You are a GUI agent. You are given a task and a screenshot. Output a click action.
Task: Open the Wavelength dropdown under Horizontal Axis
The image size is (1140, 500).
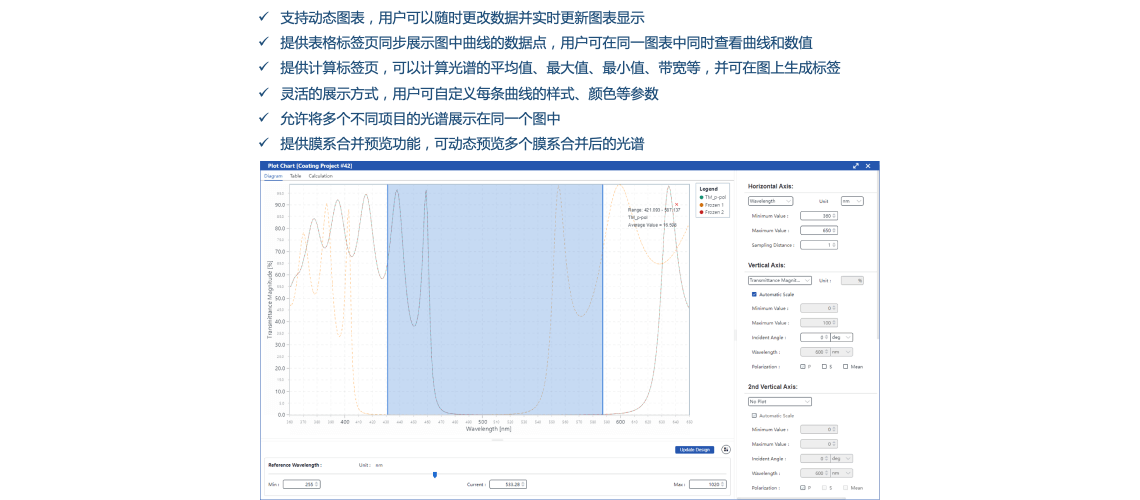click(770, 201)
